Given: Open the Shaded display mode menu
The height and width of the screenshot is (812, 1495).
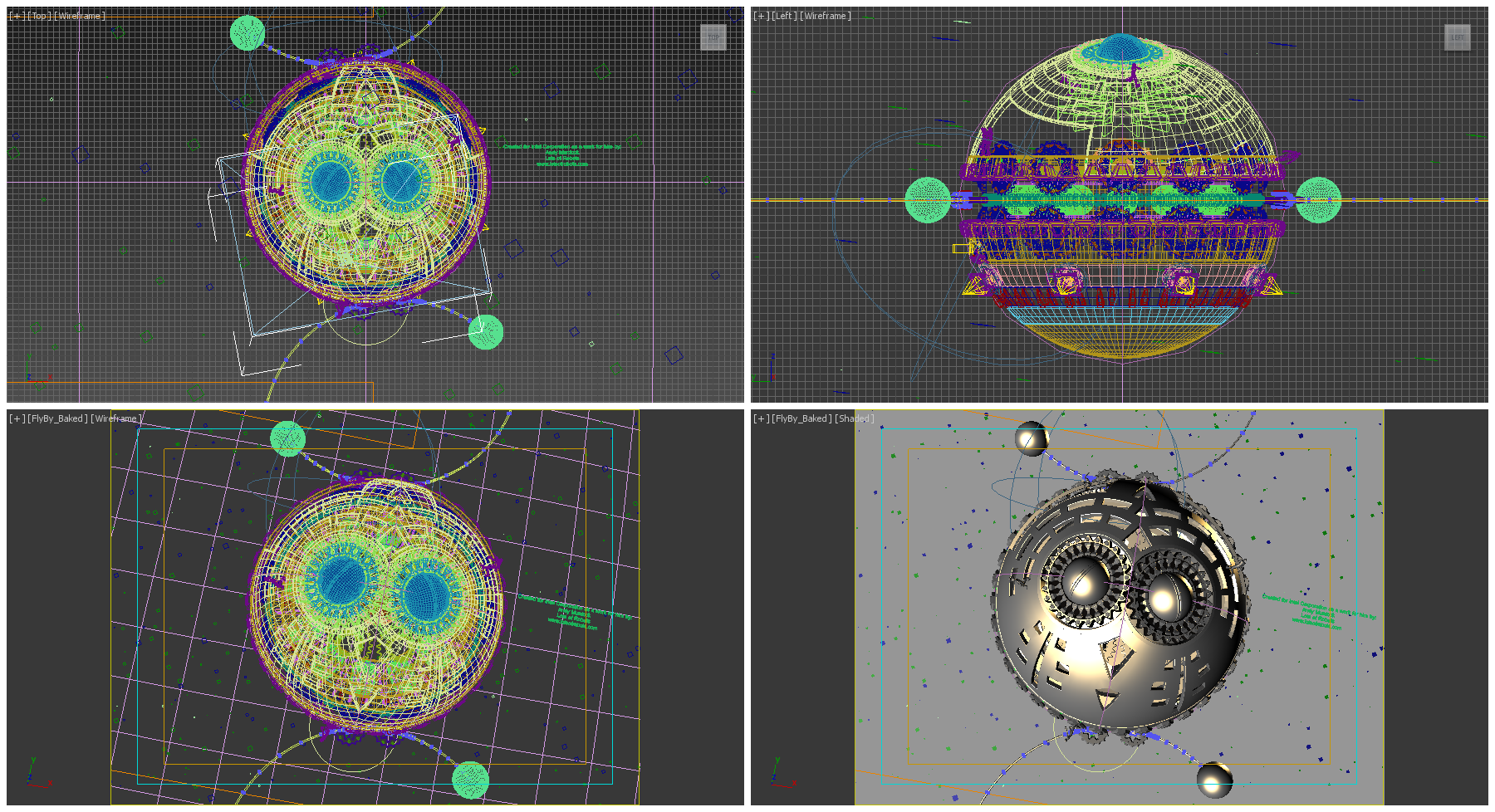Looking at the screenshot, I should (x=855, y=418).
